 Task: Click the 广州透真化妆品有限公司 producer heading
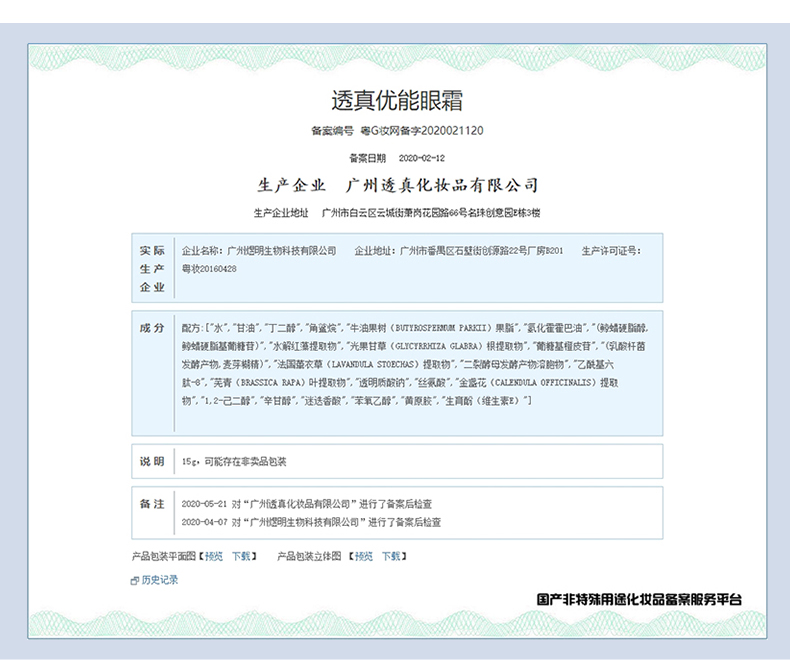(442, 185)
